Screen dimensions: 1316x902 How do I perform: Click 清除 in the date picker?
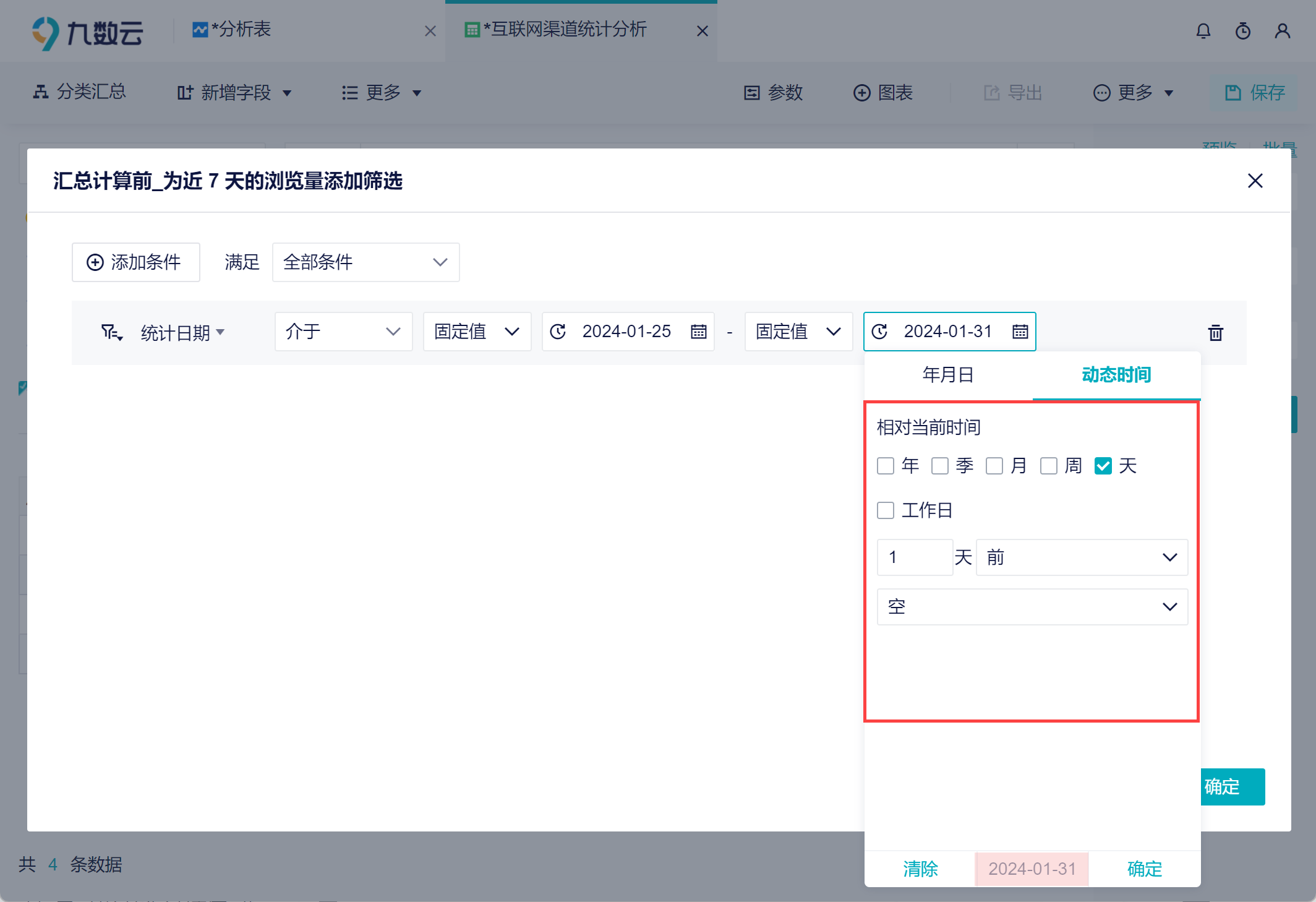[920, 869]
